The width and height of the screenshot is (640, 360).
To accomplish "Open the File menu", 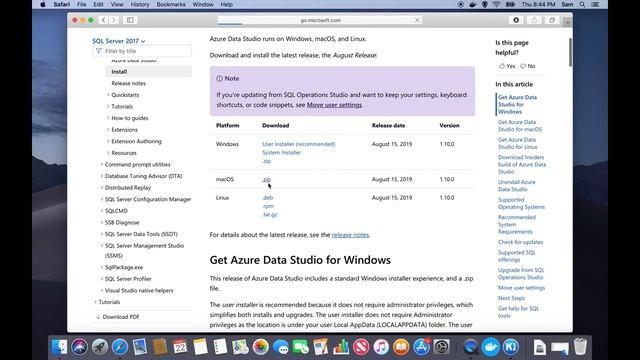I will (82, 4).
